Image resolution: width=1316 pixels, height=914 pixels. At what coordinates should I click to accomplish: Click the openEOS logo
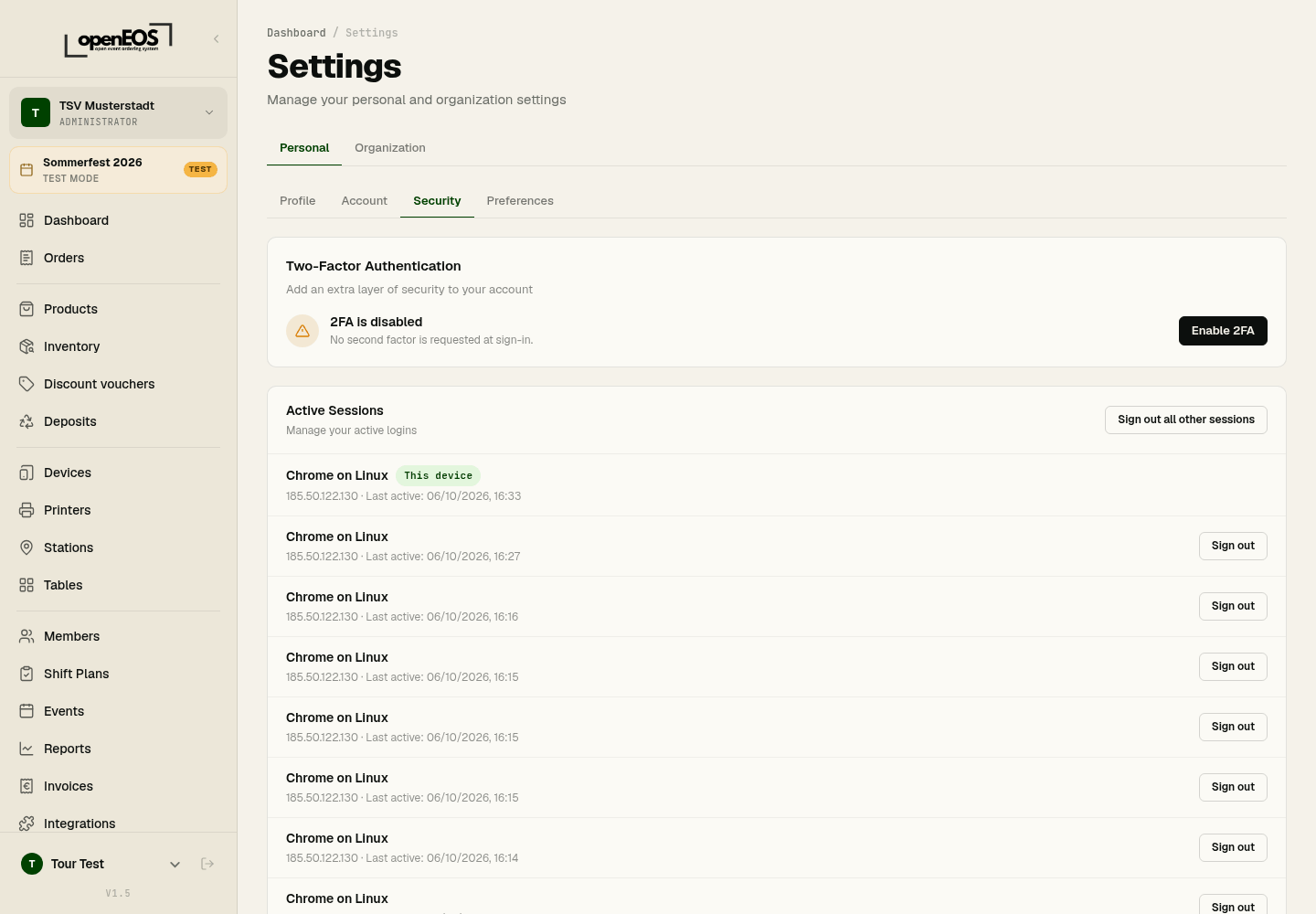click(x=118, y=39)
